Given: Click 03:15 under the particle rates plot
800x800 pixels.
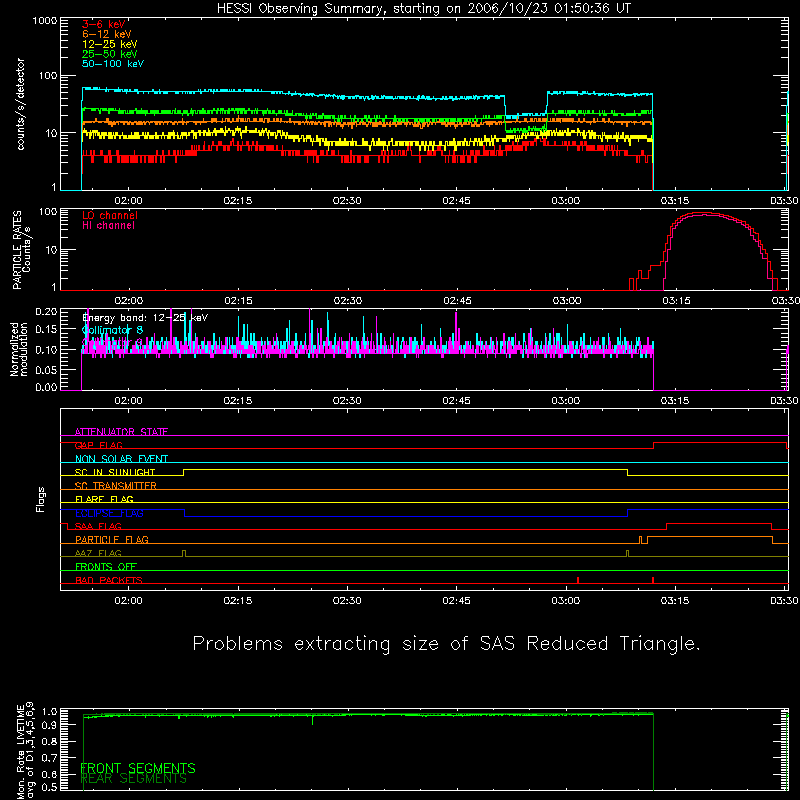Looking at the screenshot, I should click(x=677, y=301).
